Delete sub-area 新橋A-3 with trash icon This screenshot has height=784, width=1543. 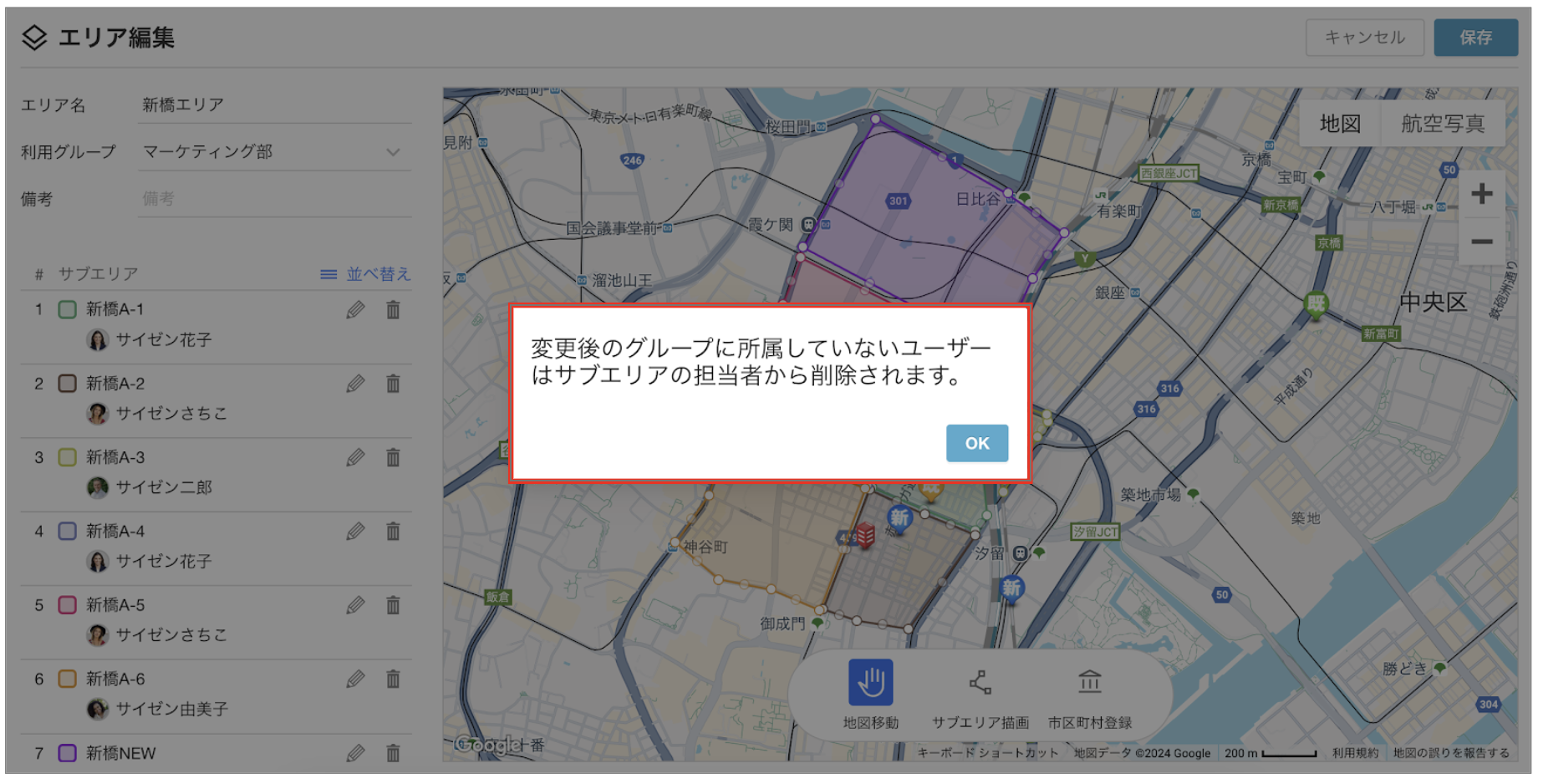coord(393,457)
